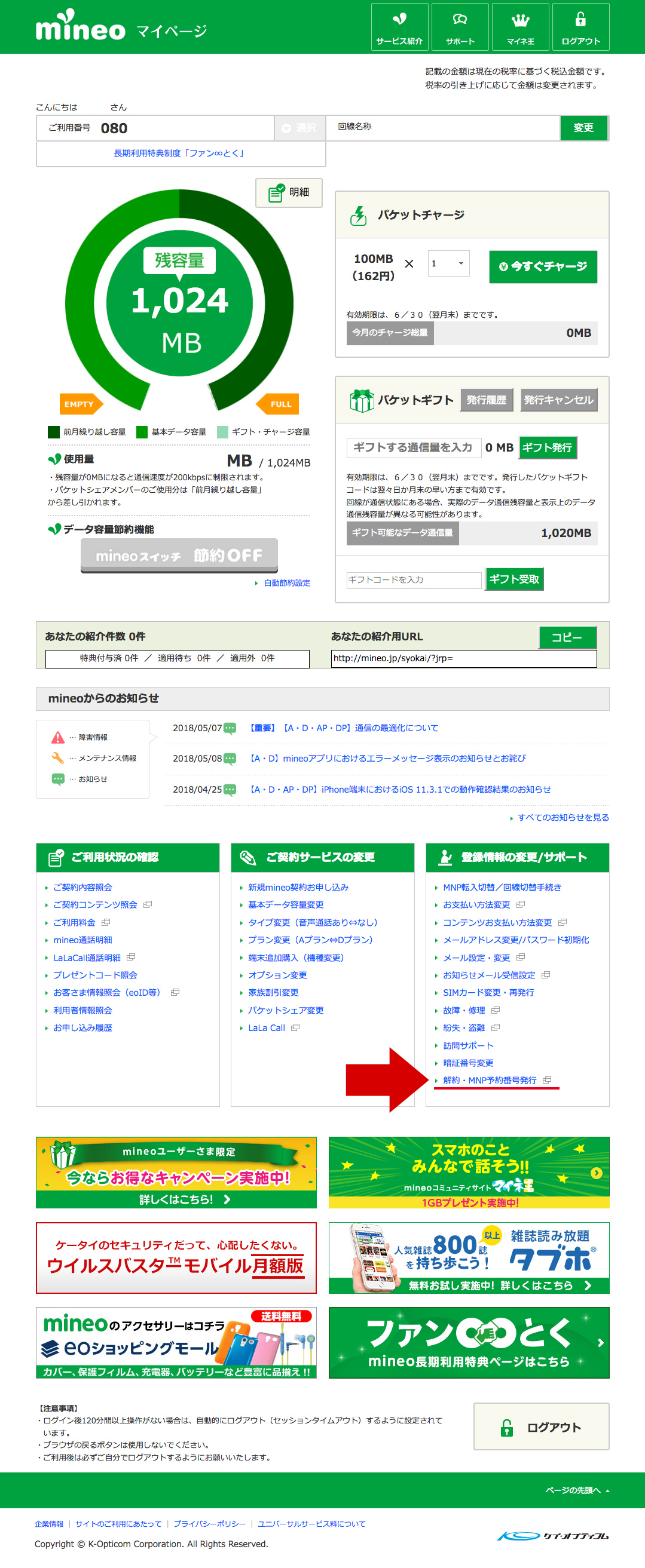Click the ギフトコードを入力 field
This screenshot has width=645, height=1568.
414,579
